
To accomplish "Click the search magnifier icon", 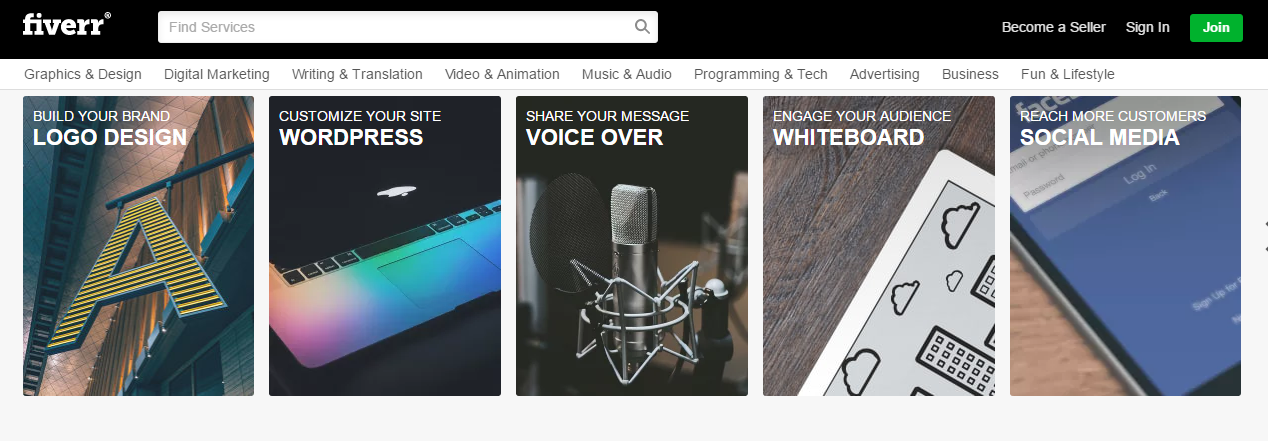I will click(x=642, y=27).
